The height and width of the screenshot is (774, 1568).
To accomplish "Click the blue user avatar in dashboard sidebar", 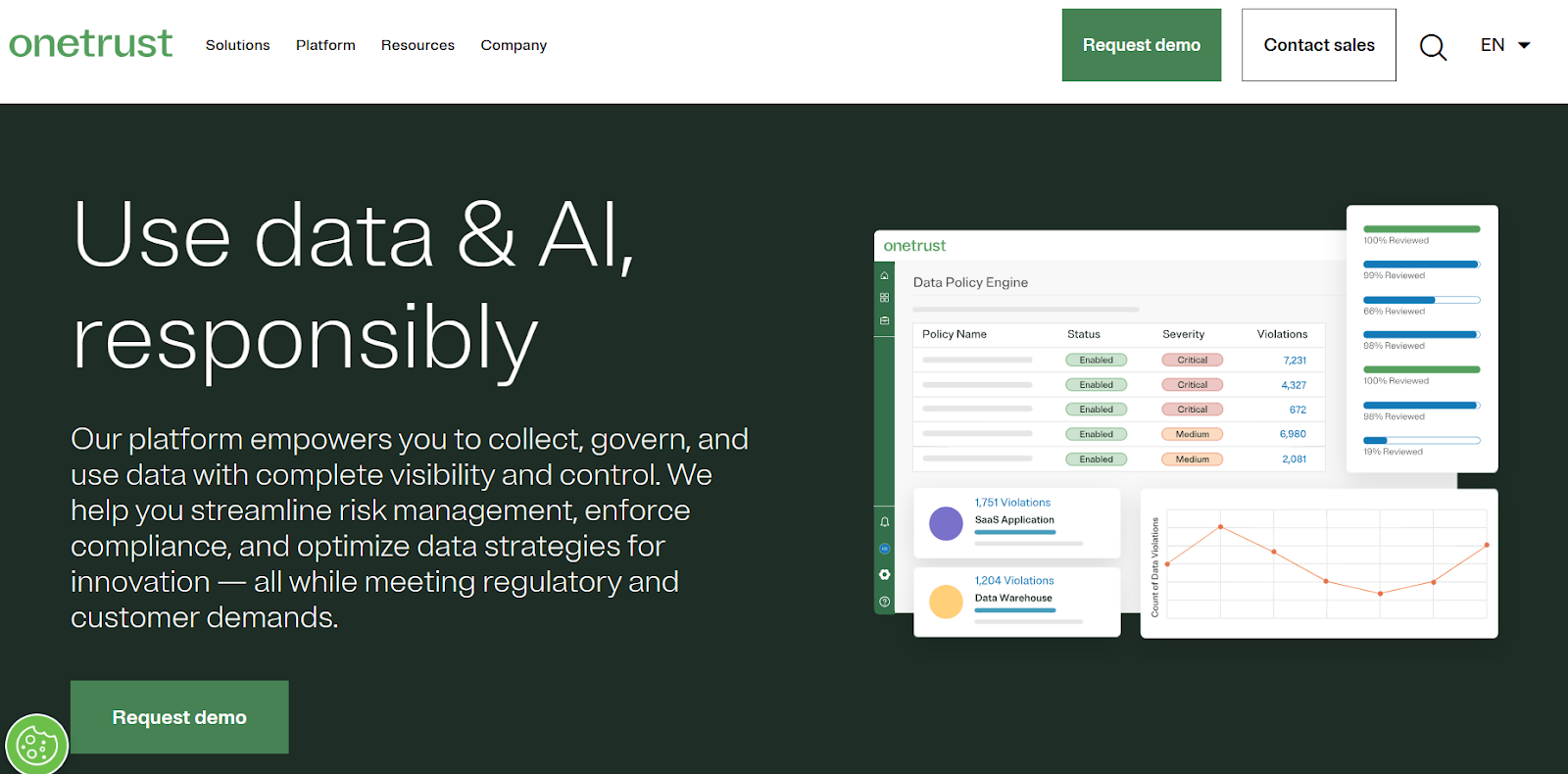I will (884, 549).
